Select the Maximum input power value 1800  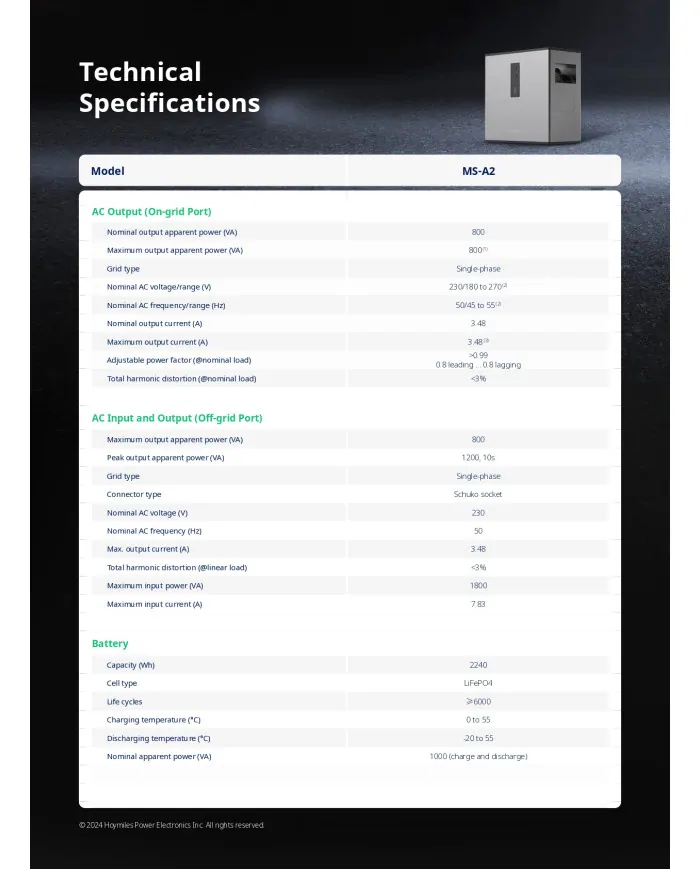478,586
